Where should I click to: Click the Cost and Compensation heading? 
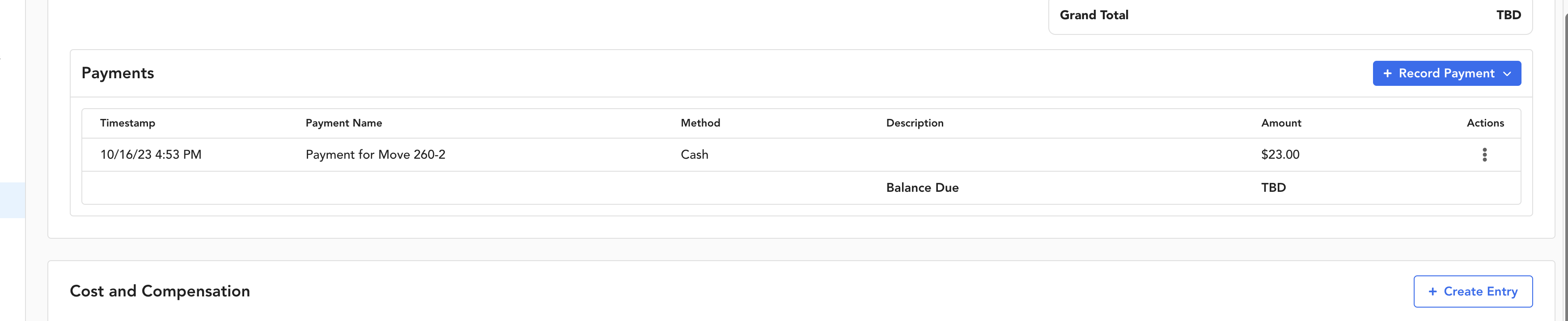(x=160, y=291)
